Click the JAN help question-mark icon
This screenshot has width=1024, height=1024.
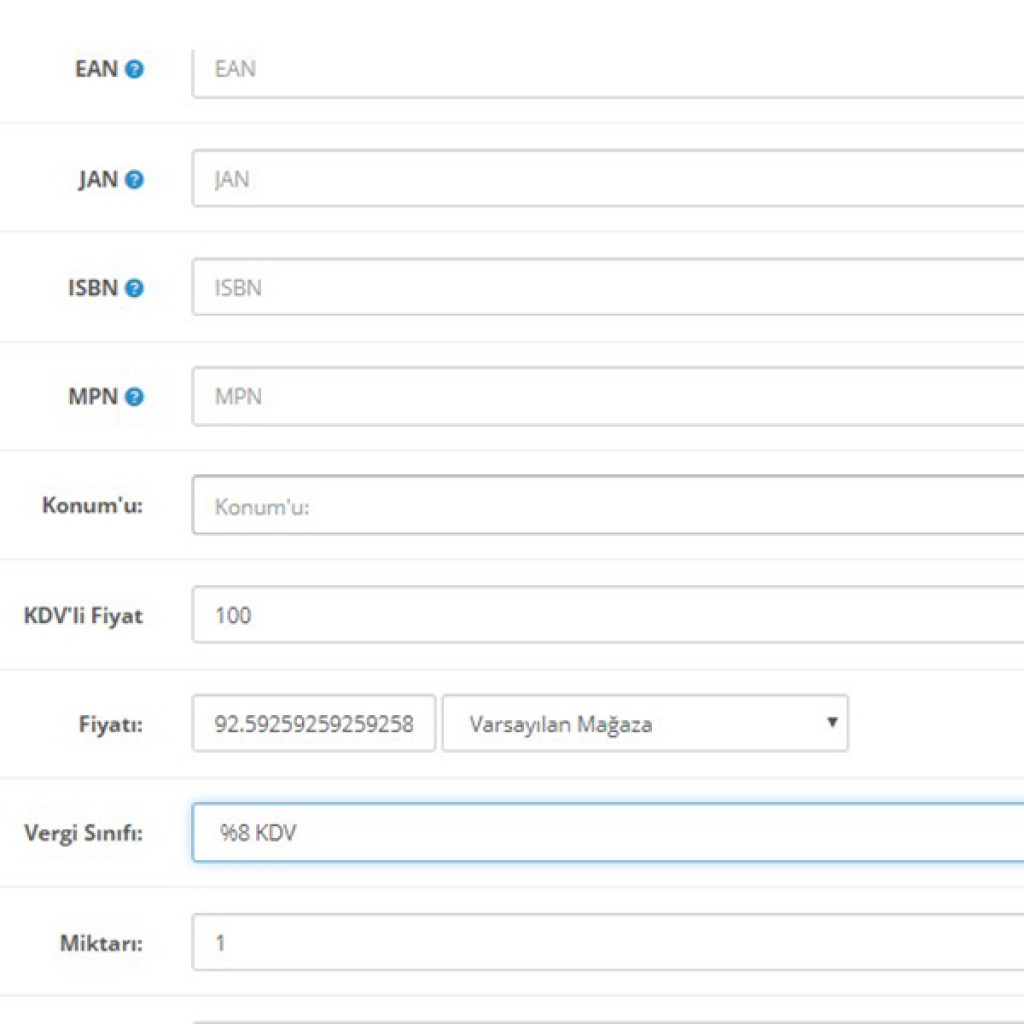point(134,180)
